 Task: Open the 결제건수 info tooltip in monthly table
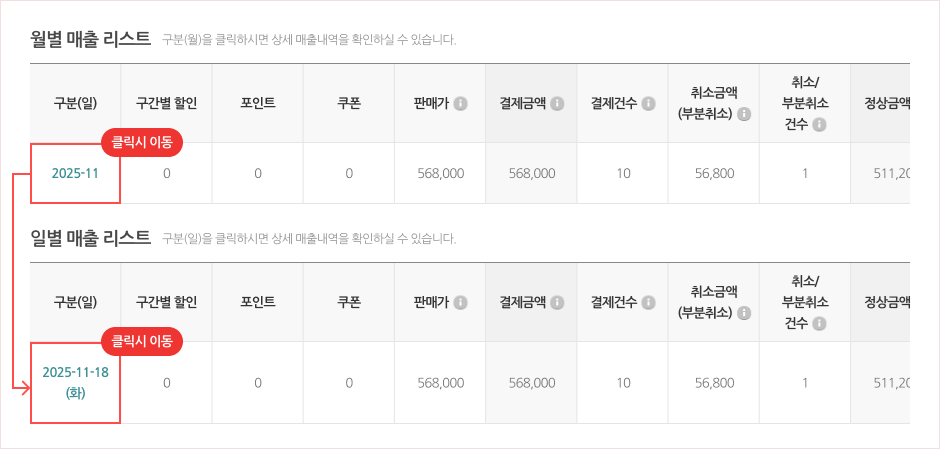pyautogui.click(x=648, y=103)
